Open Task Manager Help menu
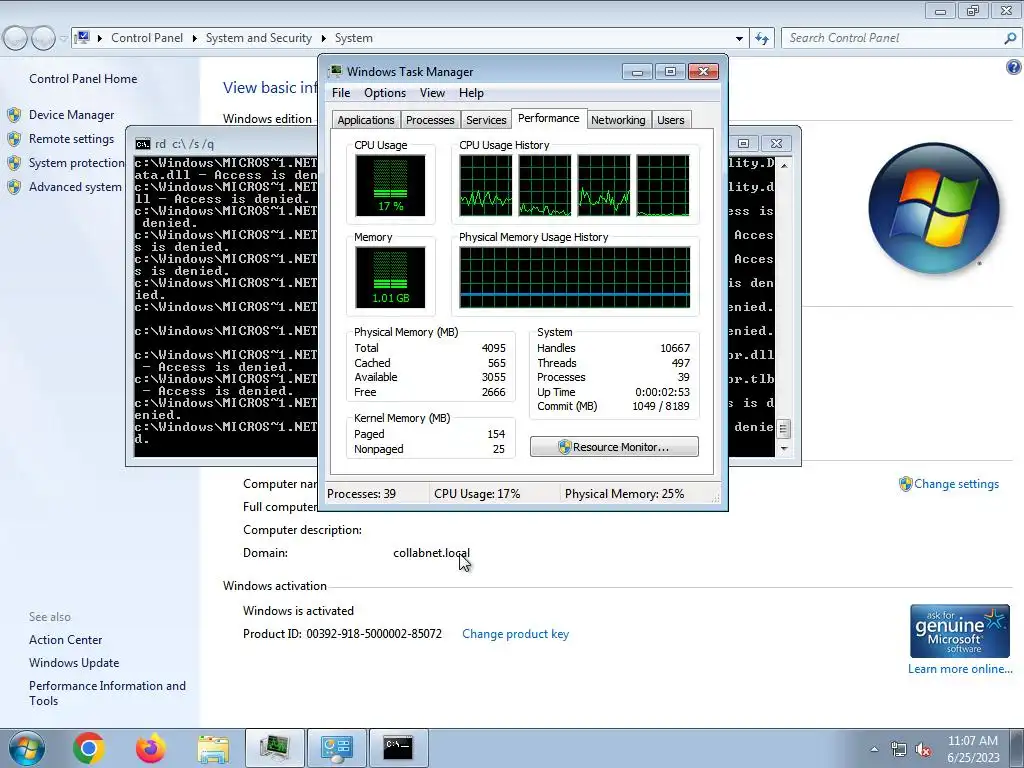The width and height of the screenshot is (1024, 768). [471, 93]
